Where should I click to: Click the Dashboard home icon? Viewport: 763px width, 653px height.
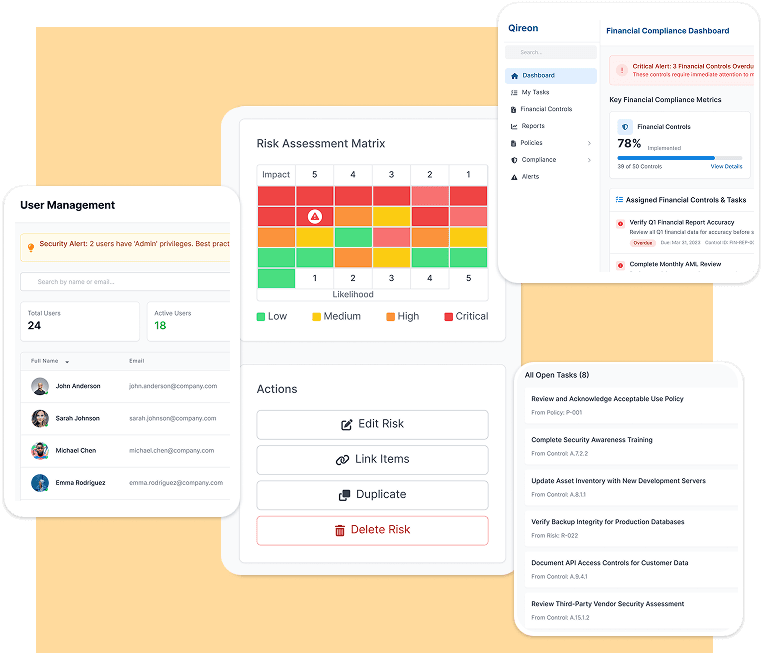click(x=514, y=76)
